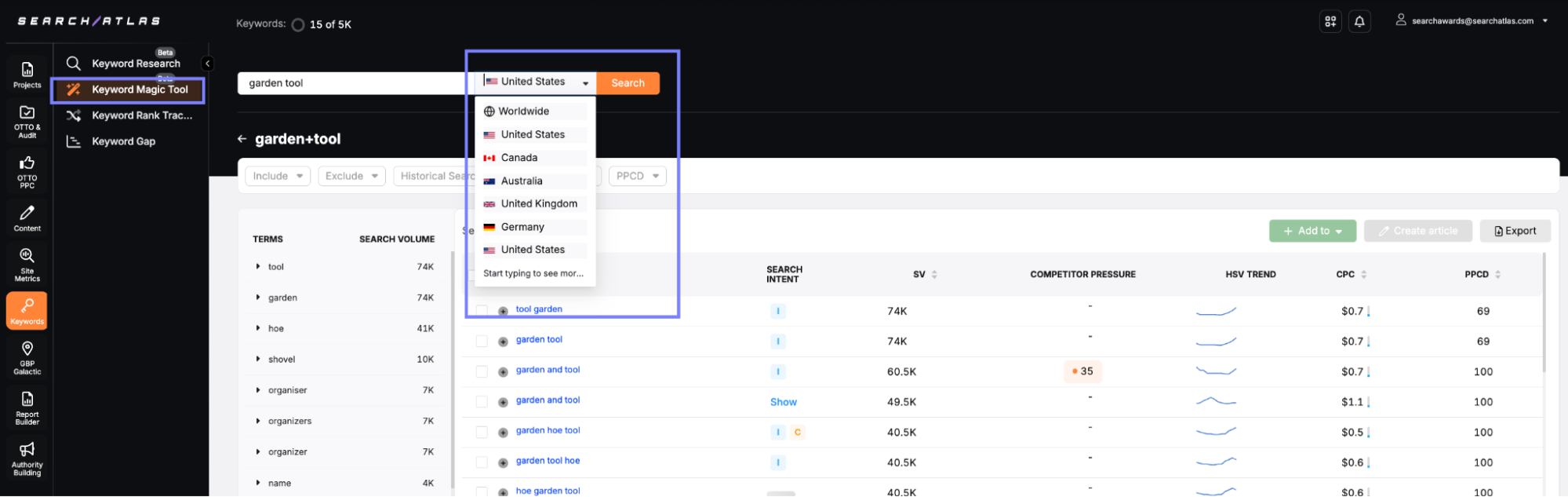
Task: Open the account menu for searchawards@searchatlas.com
Action: (1472, 21)
